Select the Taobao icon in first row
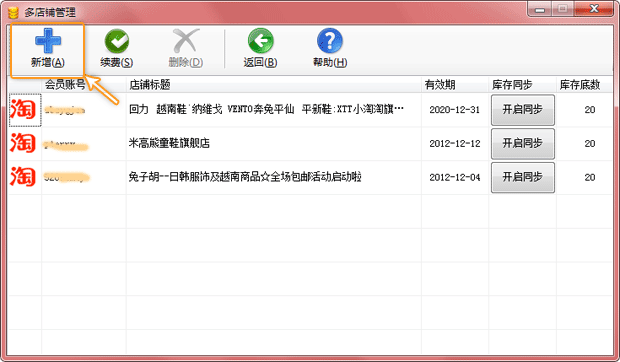Image resolution: width=620 pixels, height=362 pixels. 25,110
